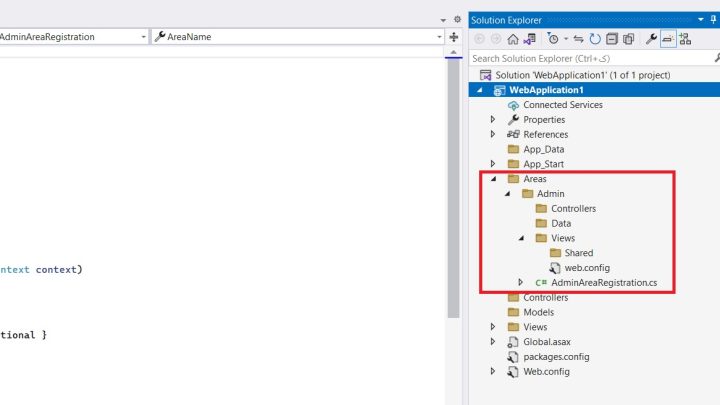Open Solution Explorer window options dropdown
The width and height of the screenshot is (720, 405).
701,20
